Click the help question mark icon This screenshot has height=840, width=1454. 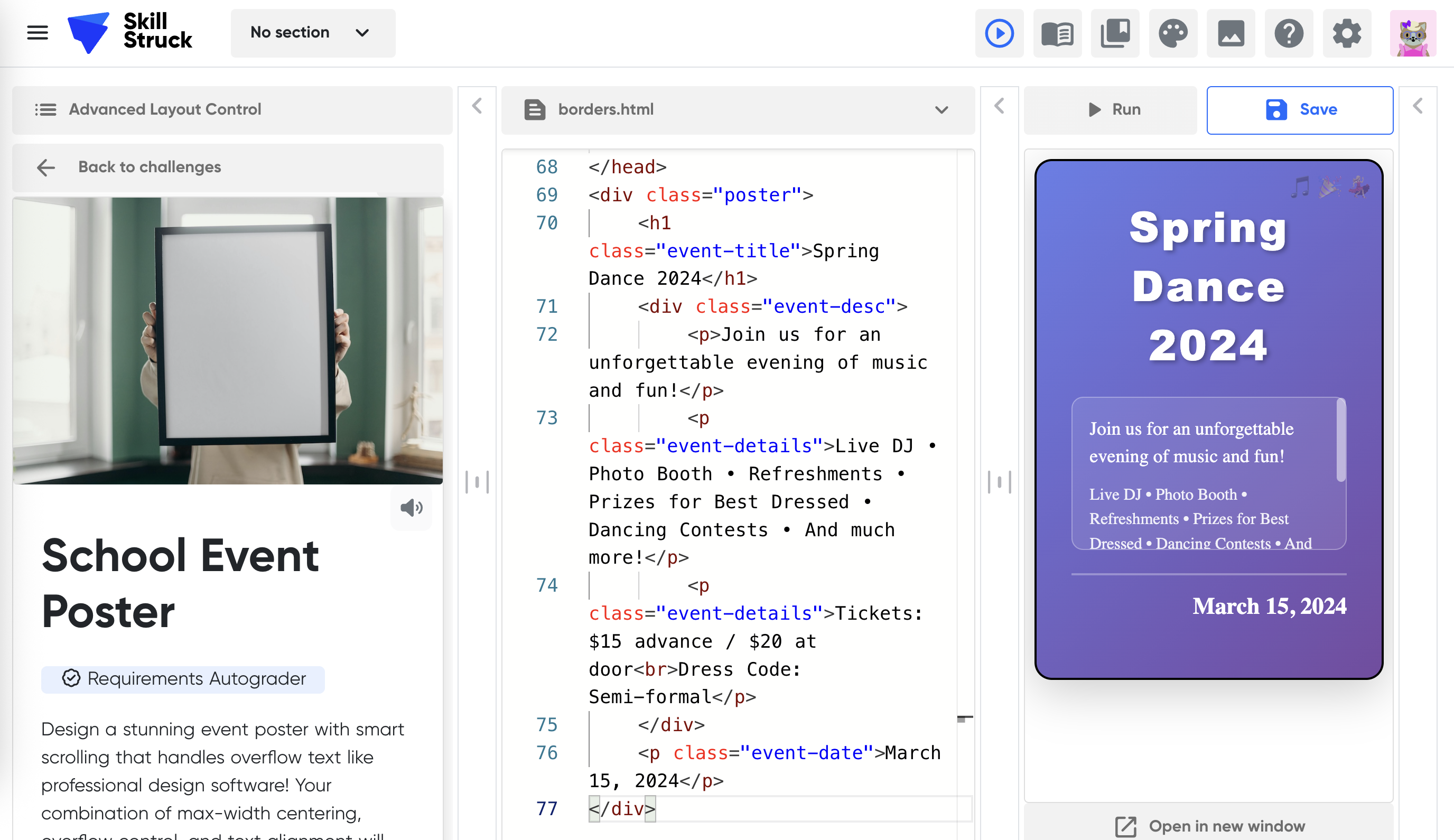[1289, 33]
